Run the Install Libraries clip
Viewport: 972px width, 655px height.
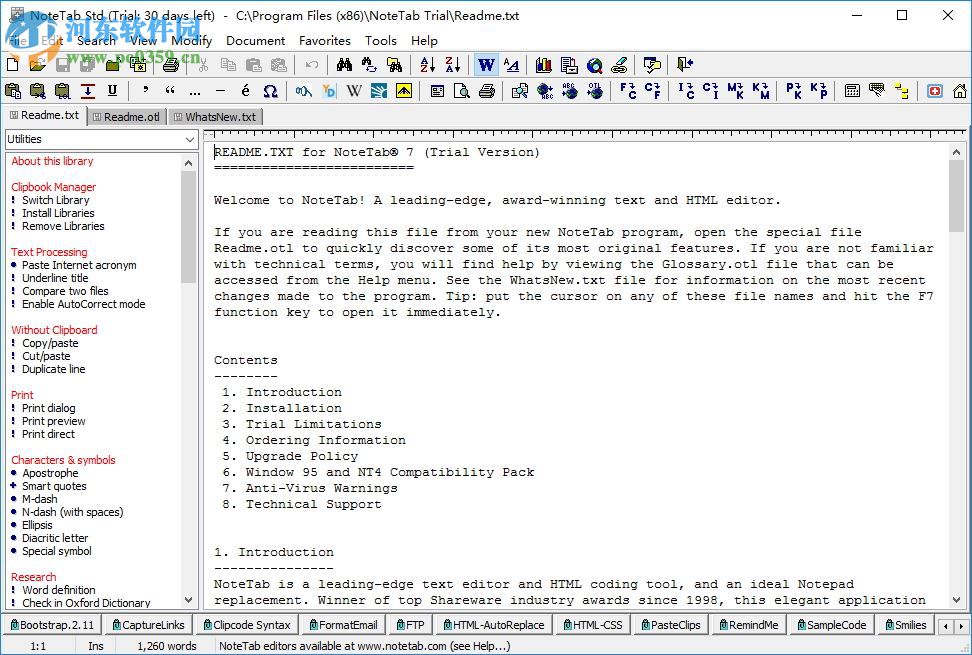58,213
